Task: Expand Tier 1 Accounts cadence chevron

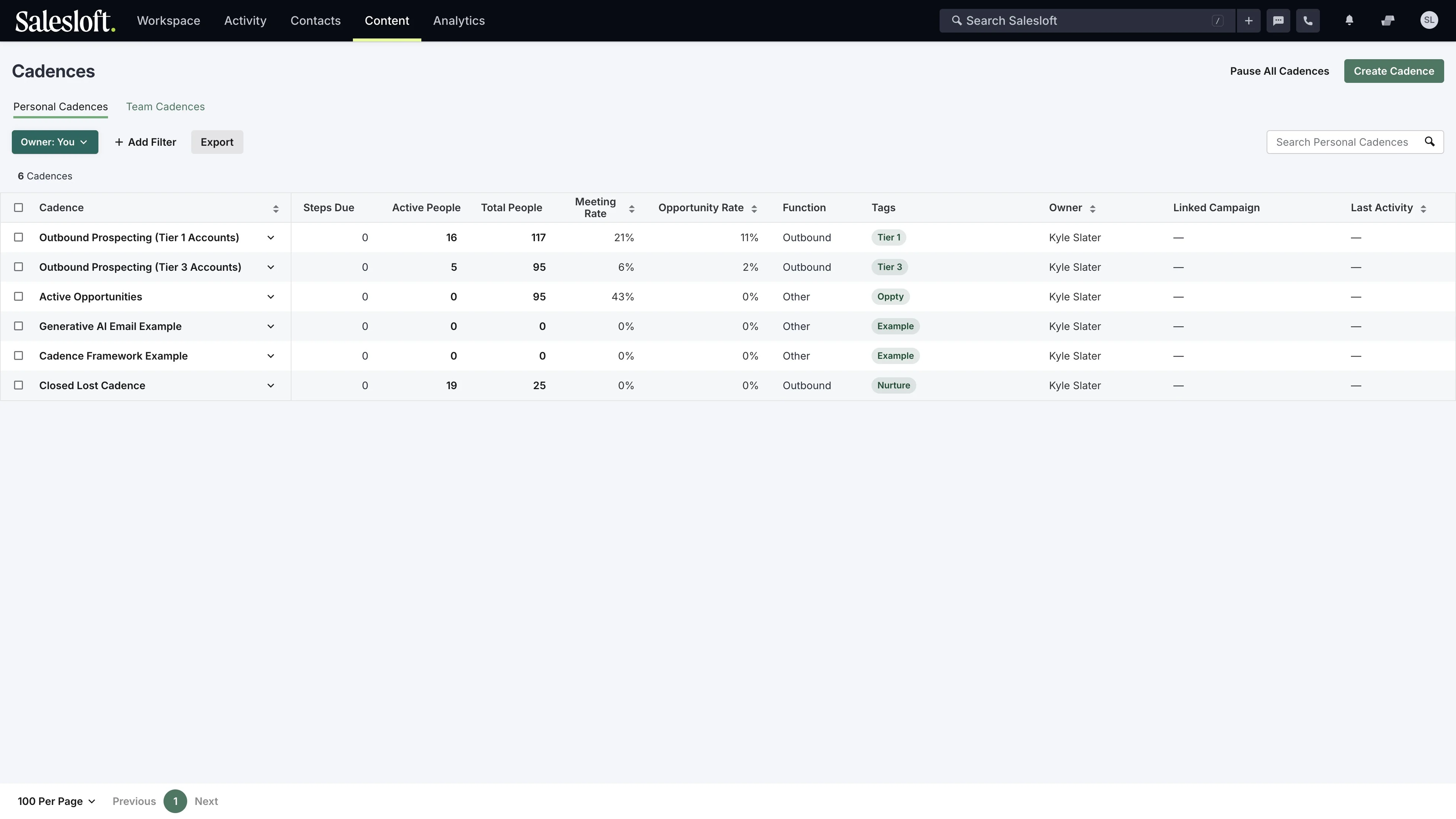Action: point(271,237)
